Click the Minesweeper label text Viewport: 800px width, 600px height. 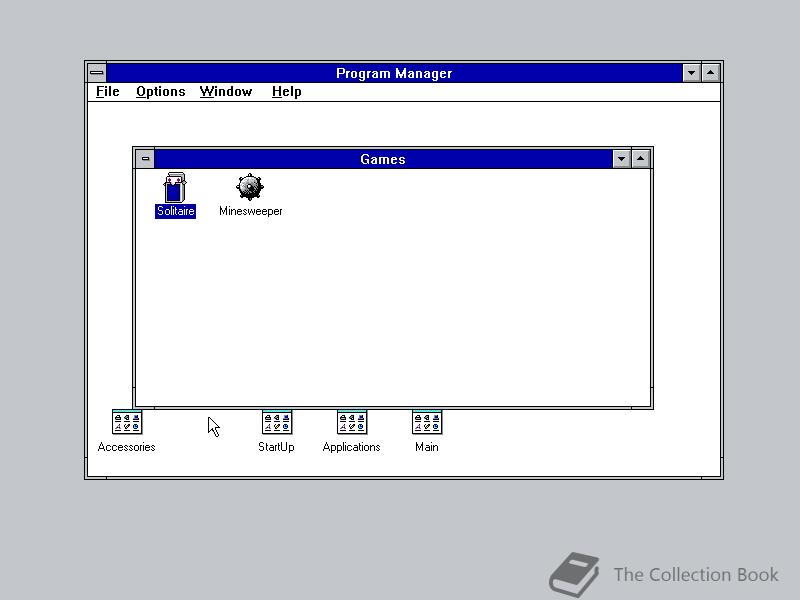[251, 211]
